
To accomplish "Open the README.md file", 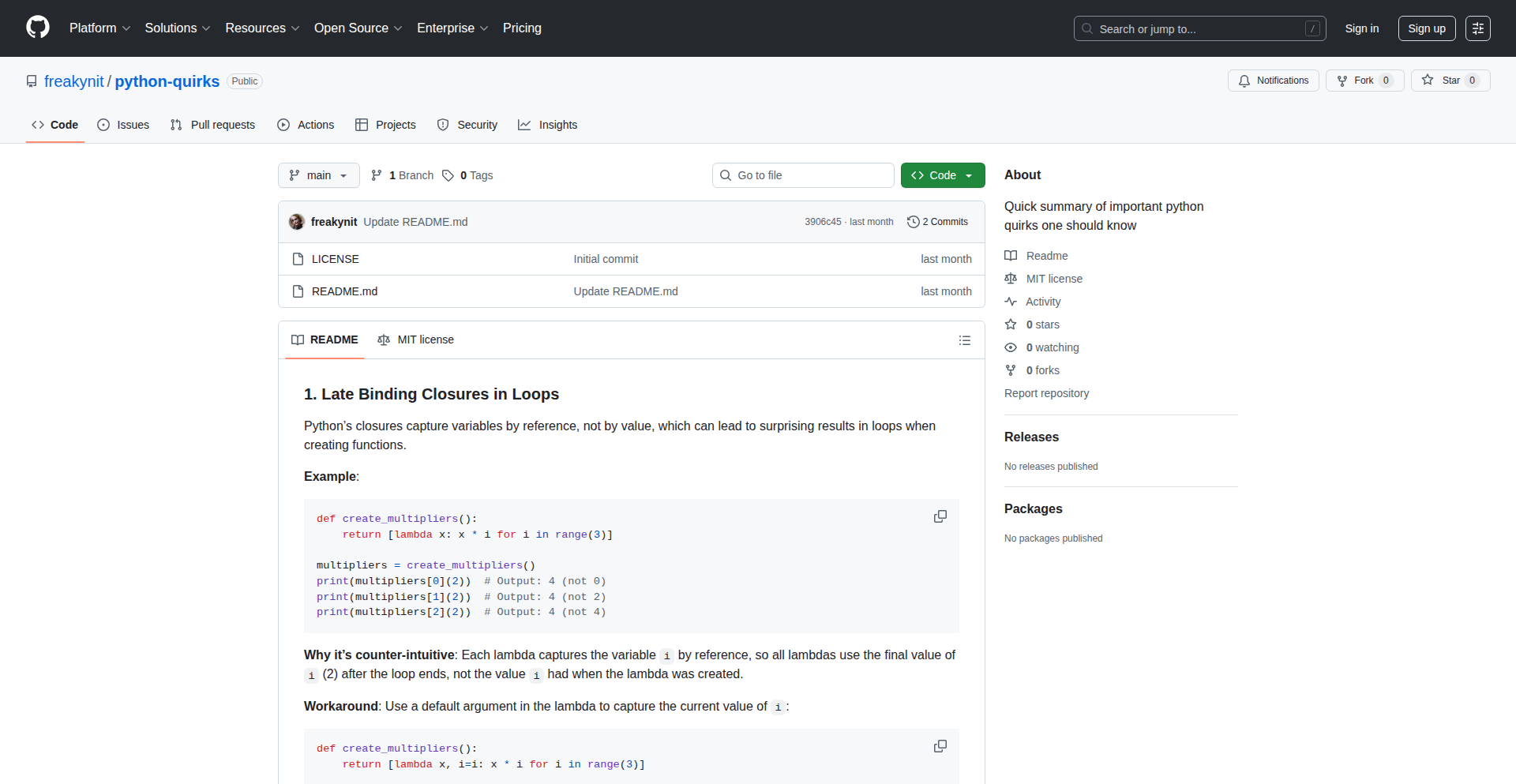I will tap(344, 291).
